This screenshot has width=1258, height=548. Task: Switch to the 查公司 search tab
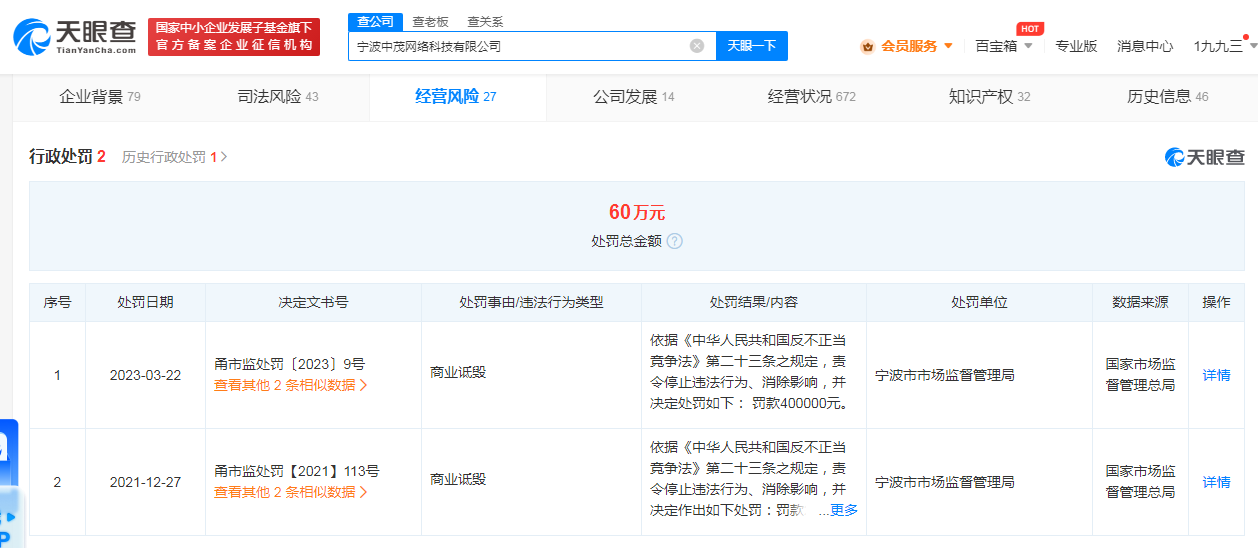click(375, 21)
